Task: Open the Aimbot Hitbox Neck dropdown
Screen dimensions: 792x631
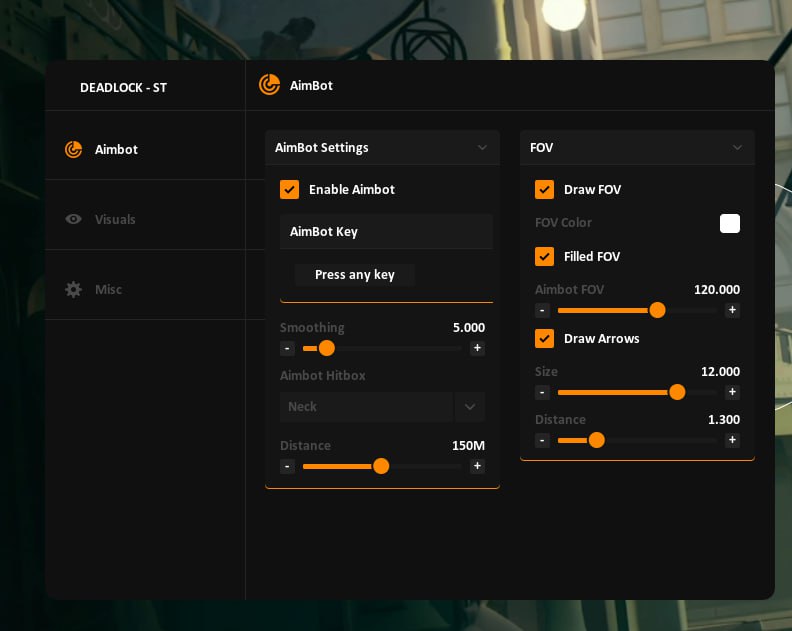Action: point(469,407)
